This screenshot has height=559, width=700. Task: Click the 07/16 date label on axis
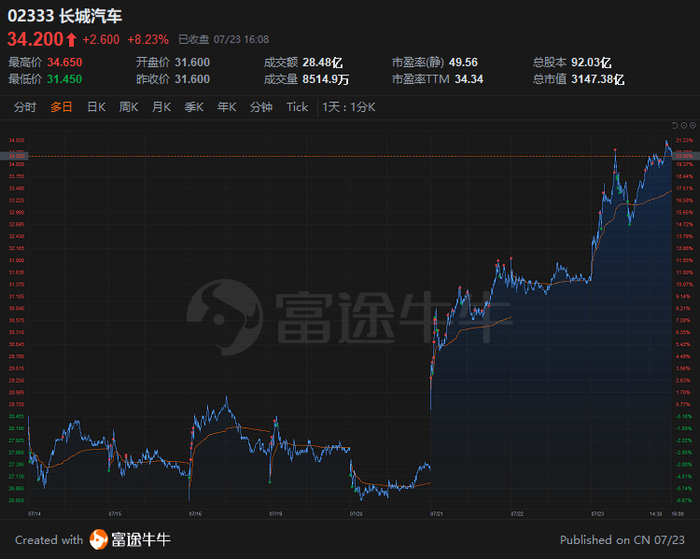coord(195,514)
